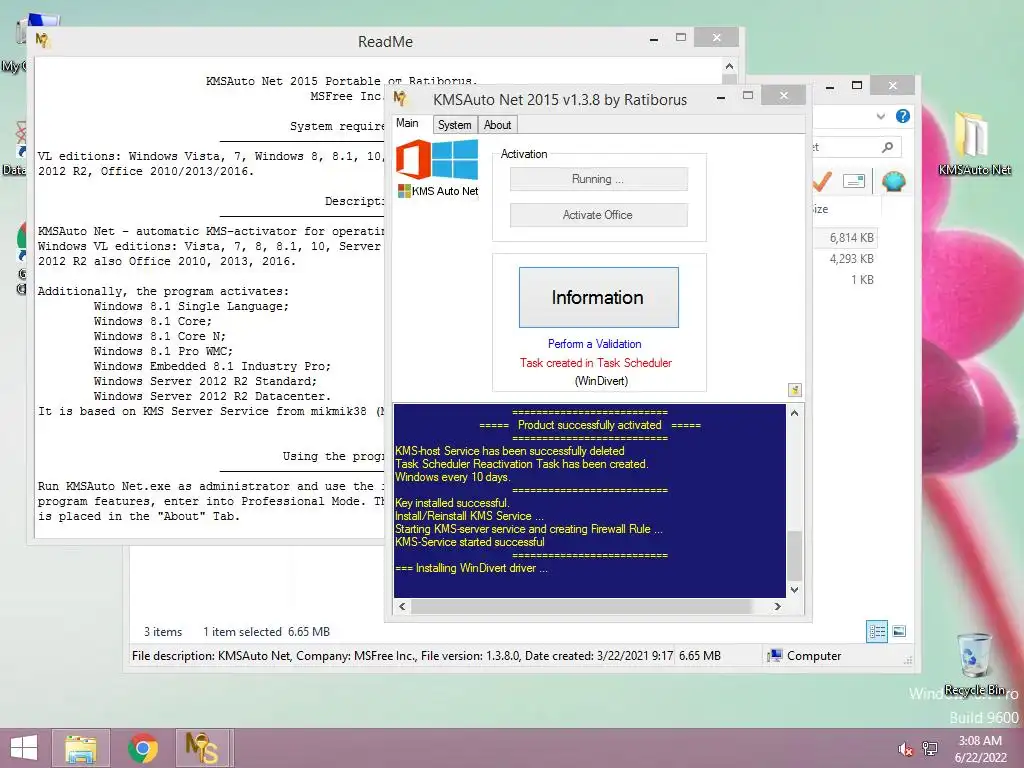This screenshot has width=1024, height=768.
Task: Click Task created in Task Scheduler link
Action: (596, 362)
